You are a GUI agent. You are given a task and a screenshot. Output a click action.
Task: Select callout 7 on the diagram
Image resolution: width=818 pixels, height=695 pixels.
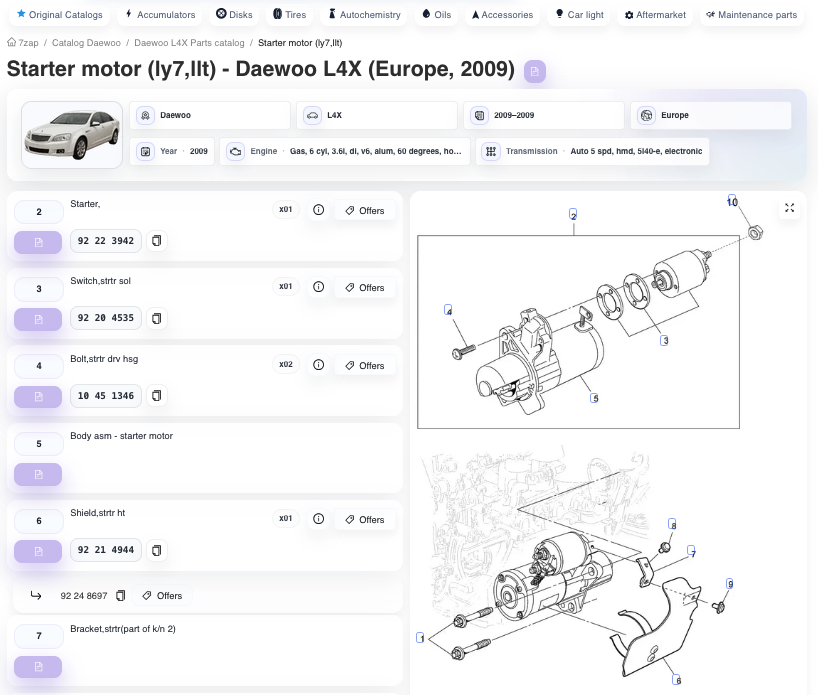(691, 551)
